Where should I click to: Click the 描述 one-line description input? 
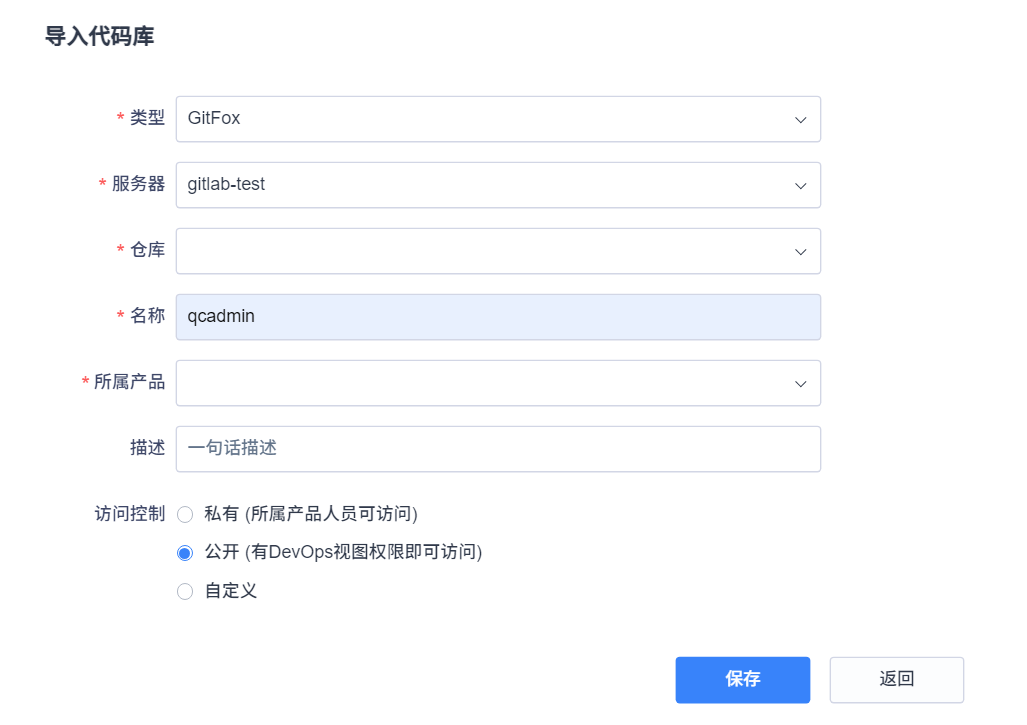click(x=498, y=449)
